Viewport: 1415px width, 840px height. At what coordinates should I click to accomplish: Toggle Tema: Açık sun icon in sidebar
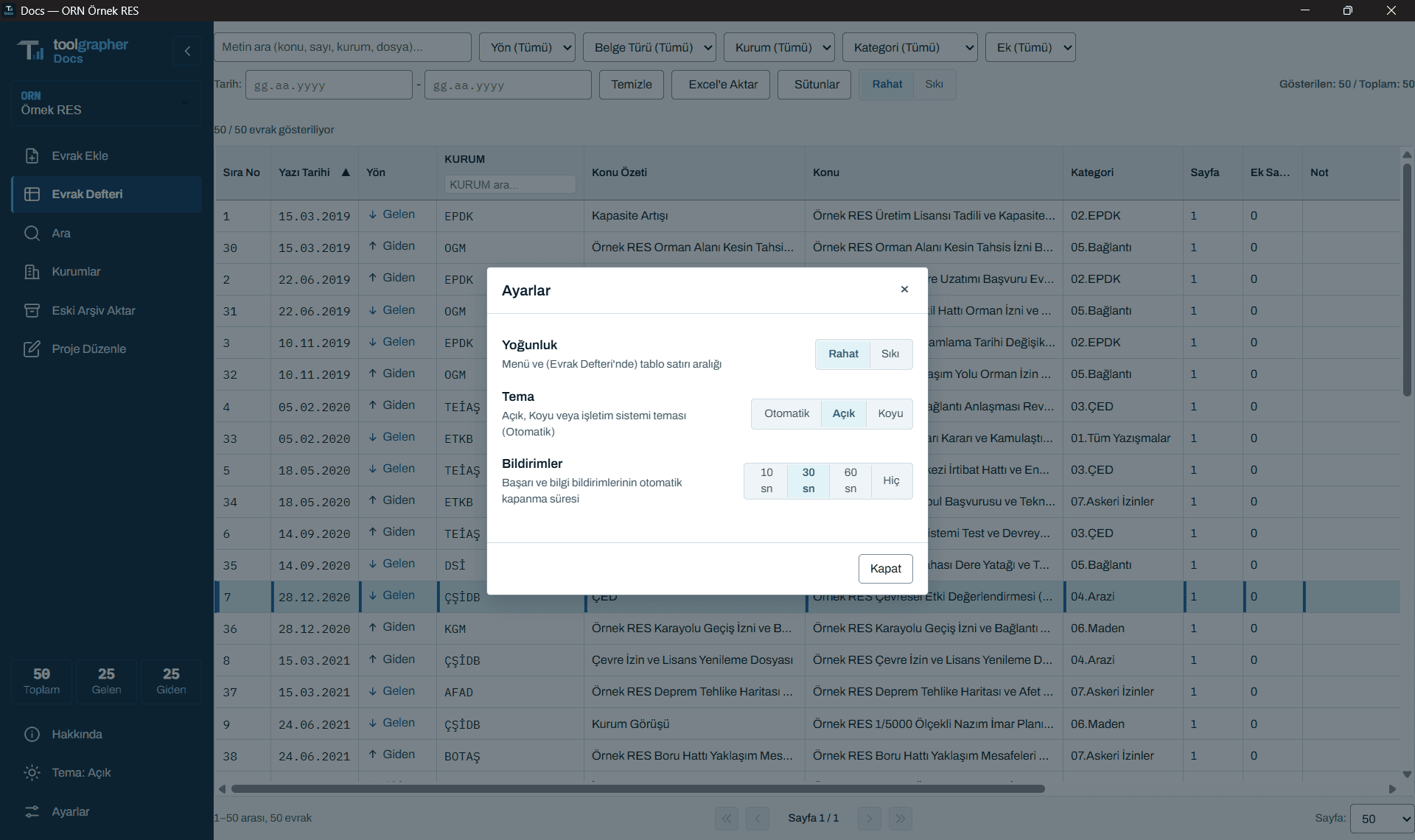click(x=32, y=773)
